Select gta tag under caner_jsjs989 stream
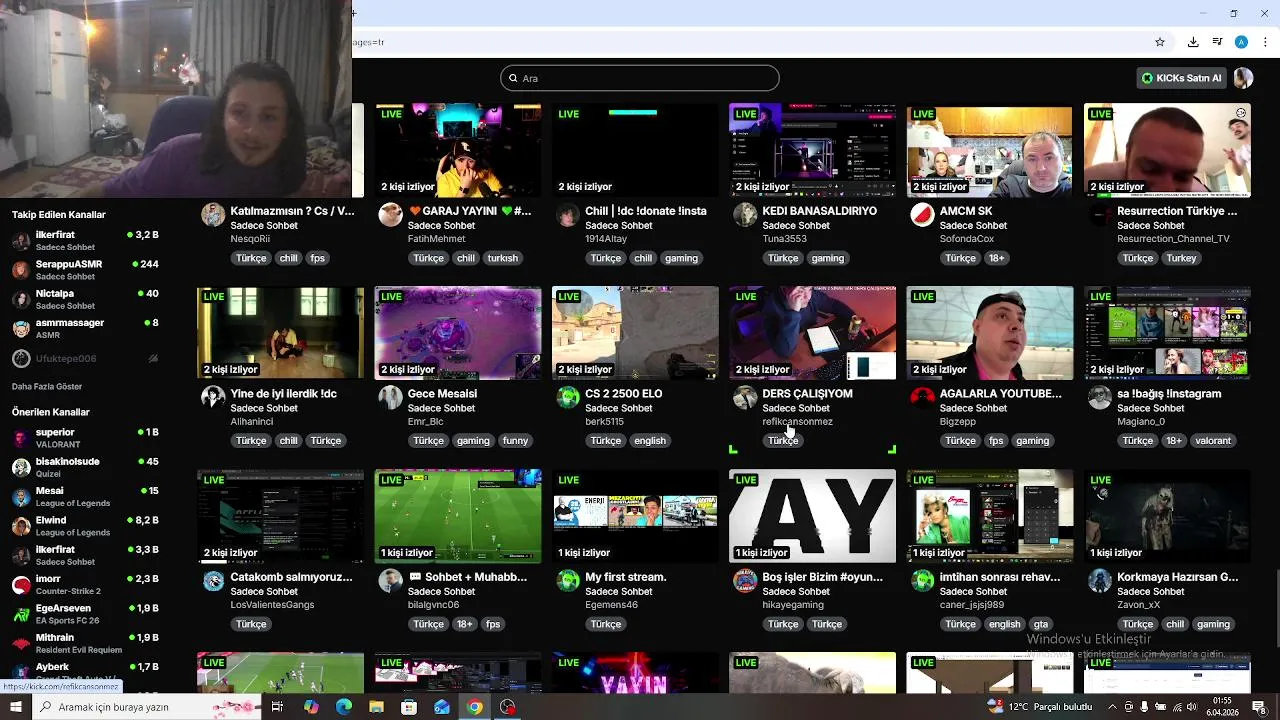This screenshot has width=1280, height=720. (1041, 624)
